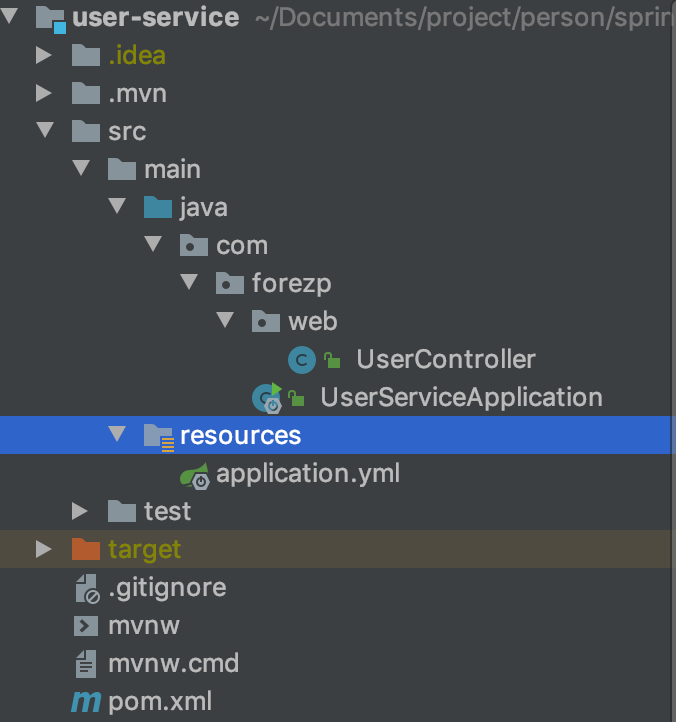
Task: Click the mvnw.cmd file icon
Action: 86,663
